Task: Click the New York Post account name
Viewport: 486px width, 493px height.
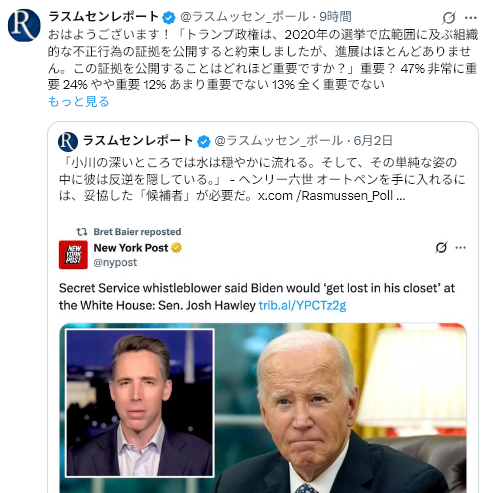Action: (131, 248)
